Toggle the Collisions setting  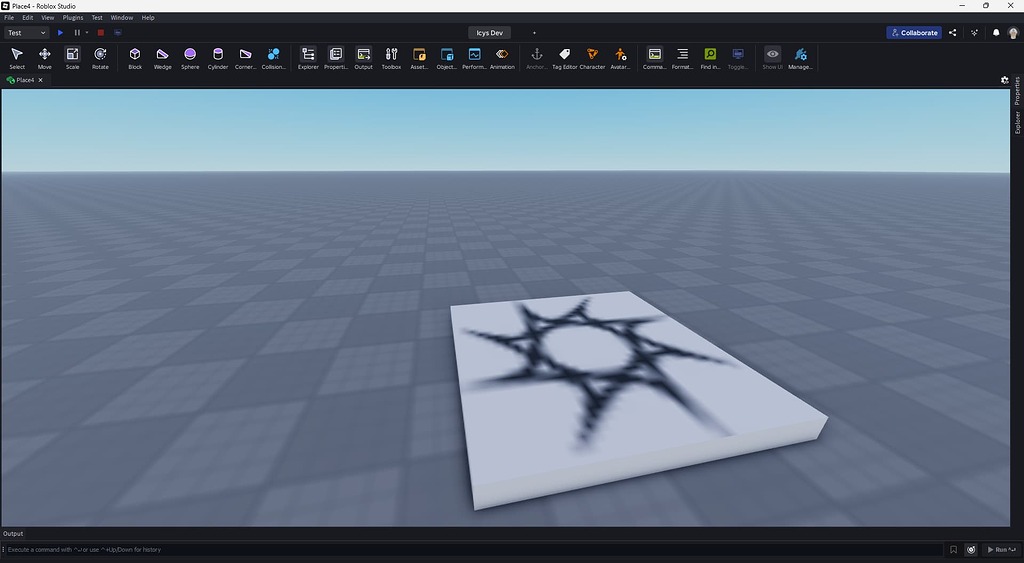click(274, 58)
